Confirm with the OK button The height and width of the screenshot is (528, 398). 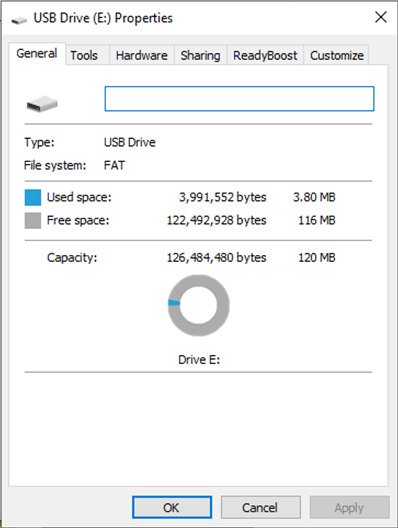(172, 507)
